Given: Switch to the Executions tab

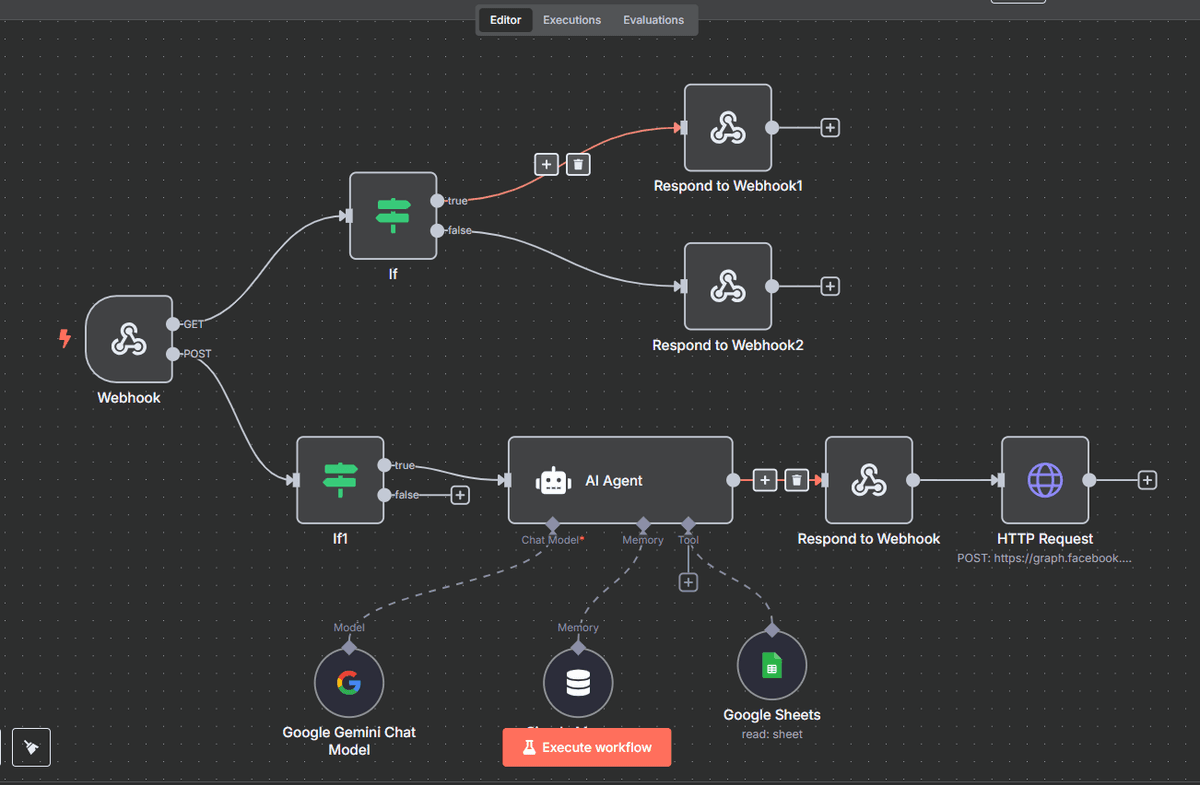Looking at the screenshot, I should pos(572,20).
